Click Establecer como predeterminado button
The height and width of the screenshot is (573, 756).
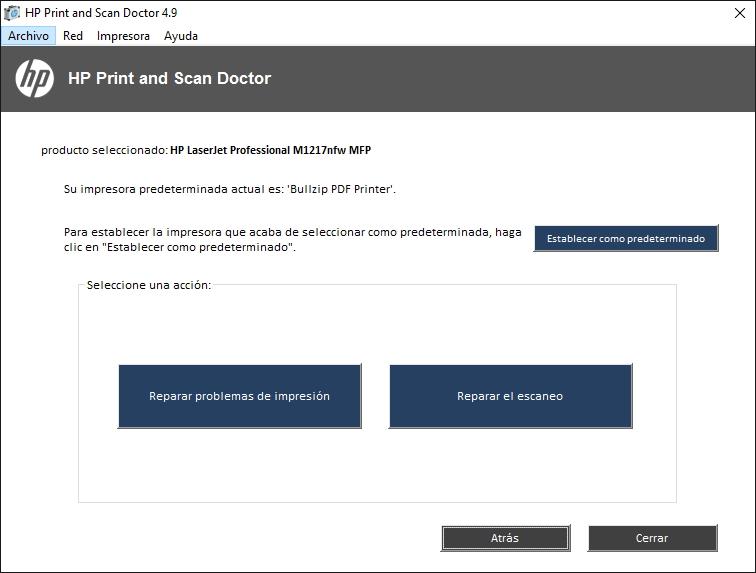626,238
